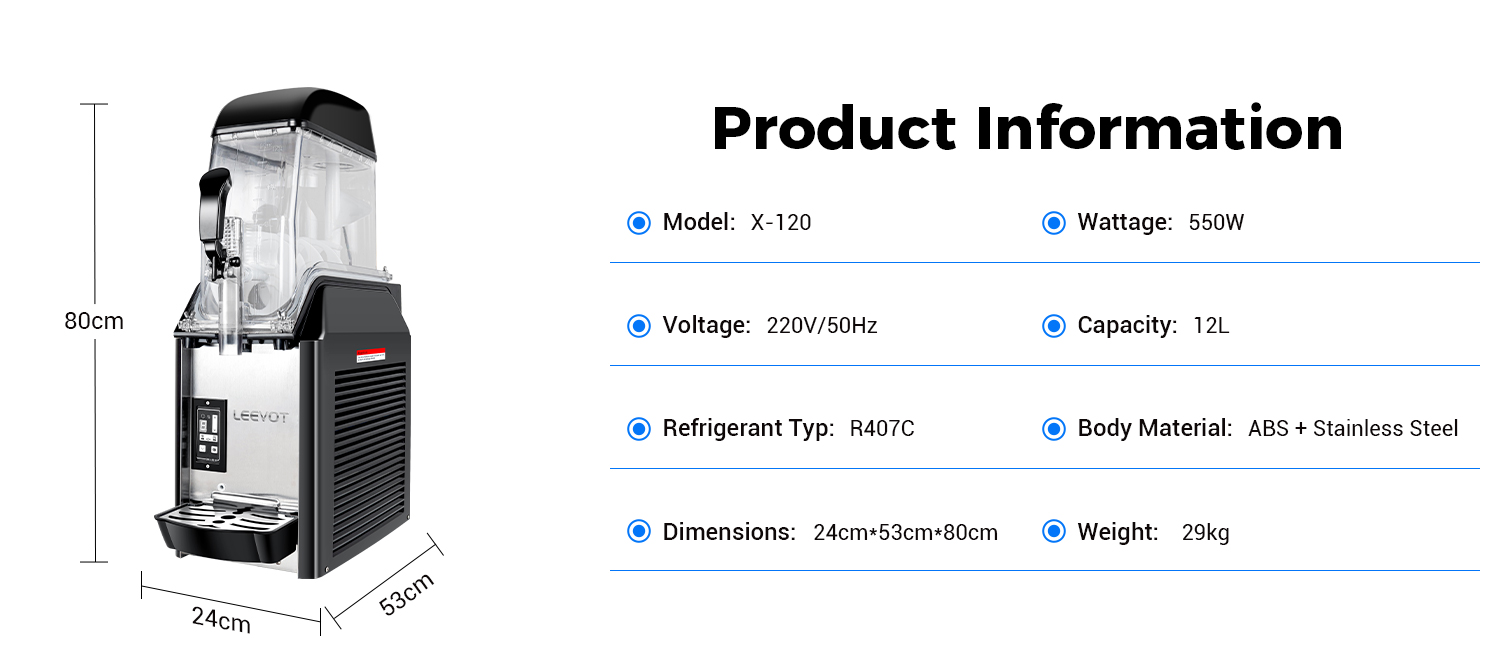This screenshot has width=1500, height=650.
Task: Click the bullet icon next to Refrigerant Typ
Action: pyautogui.click(x=638, y=428)
